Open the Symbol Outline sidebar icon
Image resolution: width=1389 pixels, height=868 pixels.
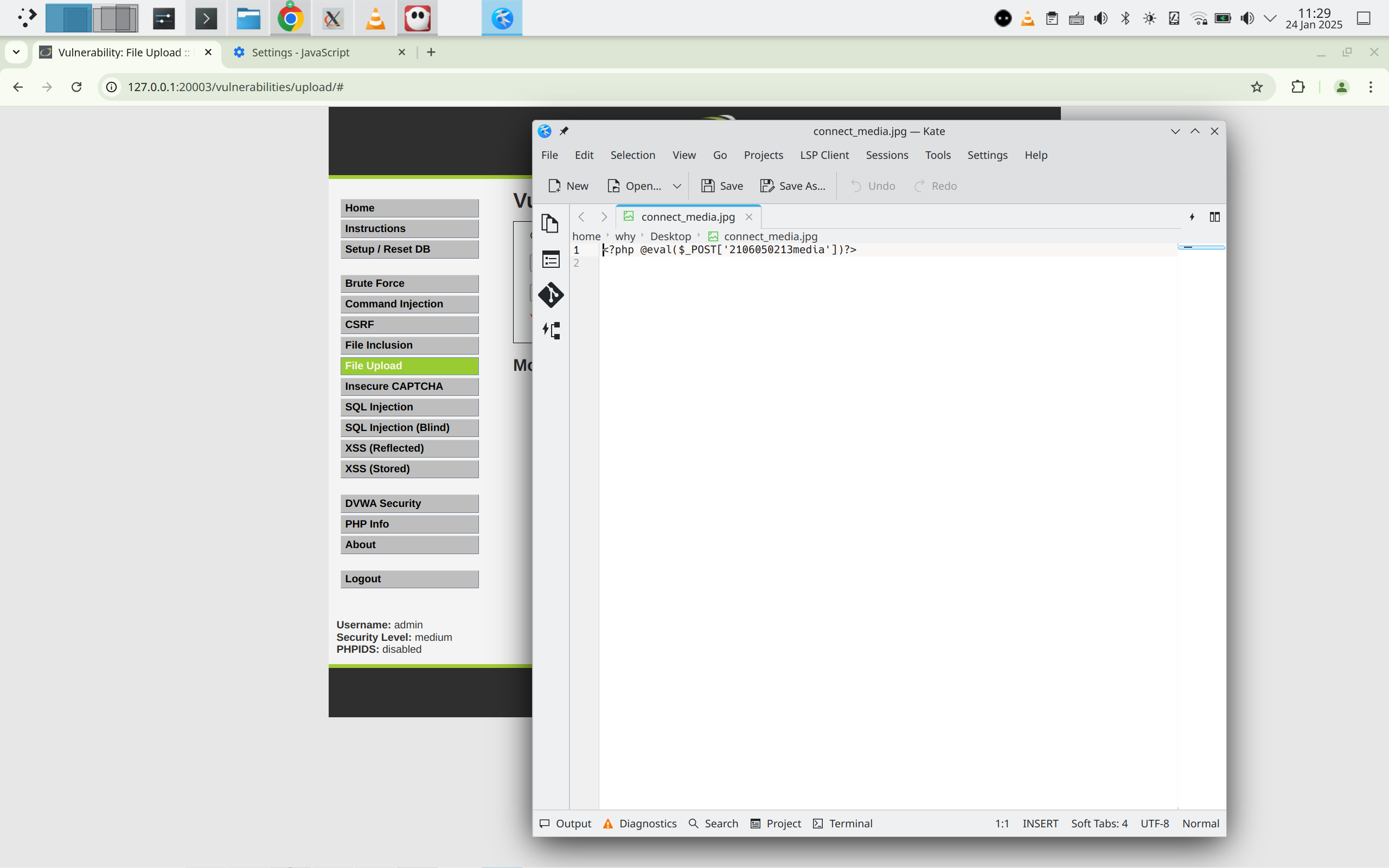(550, 331)
